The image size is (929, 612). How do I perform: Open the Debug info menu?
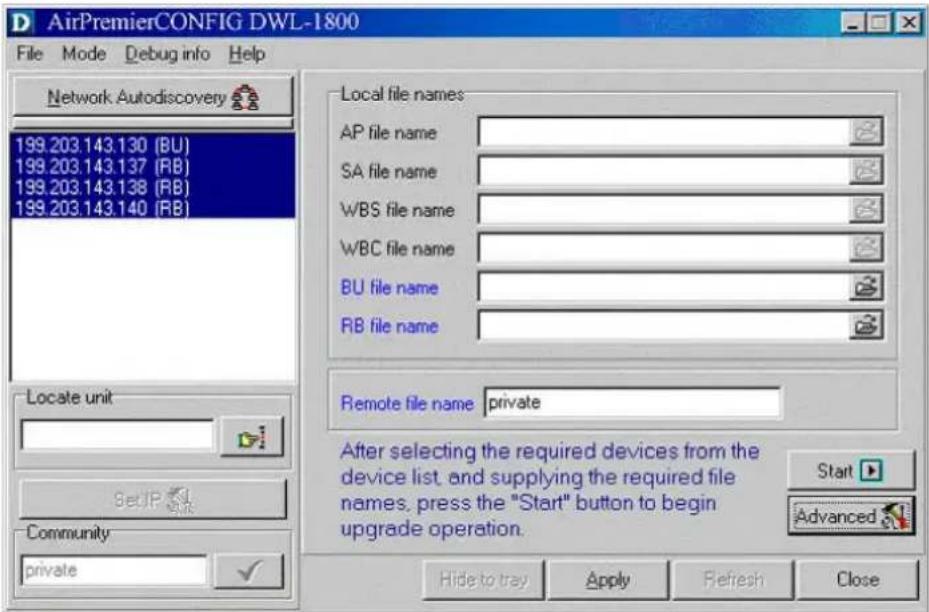tap(167, 54)
